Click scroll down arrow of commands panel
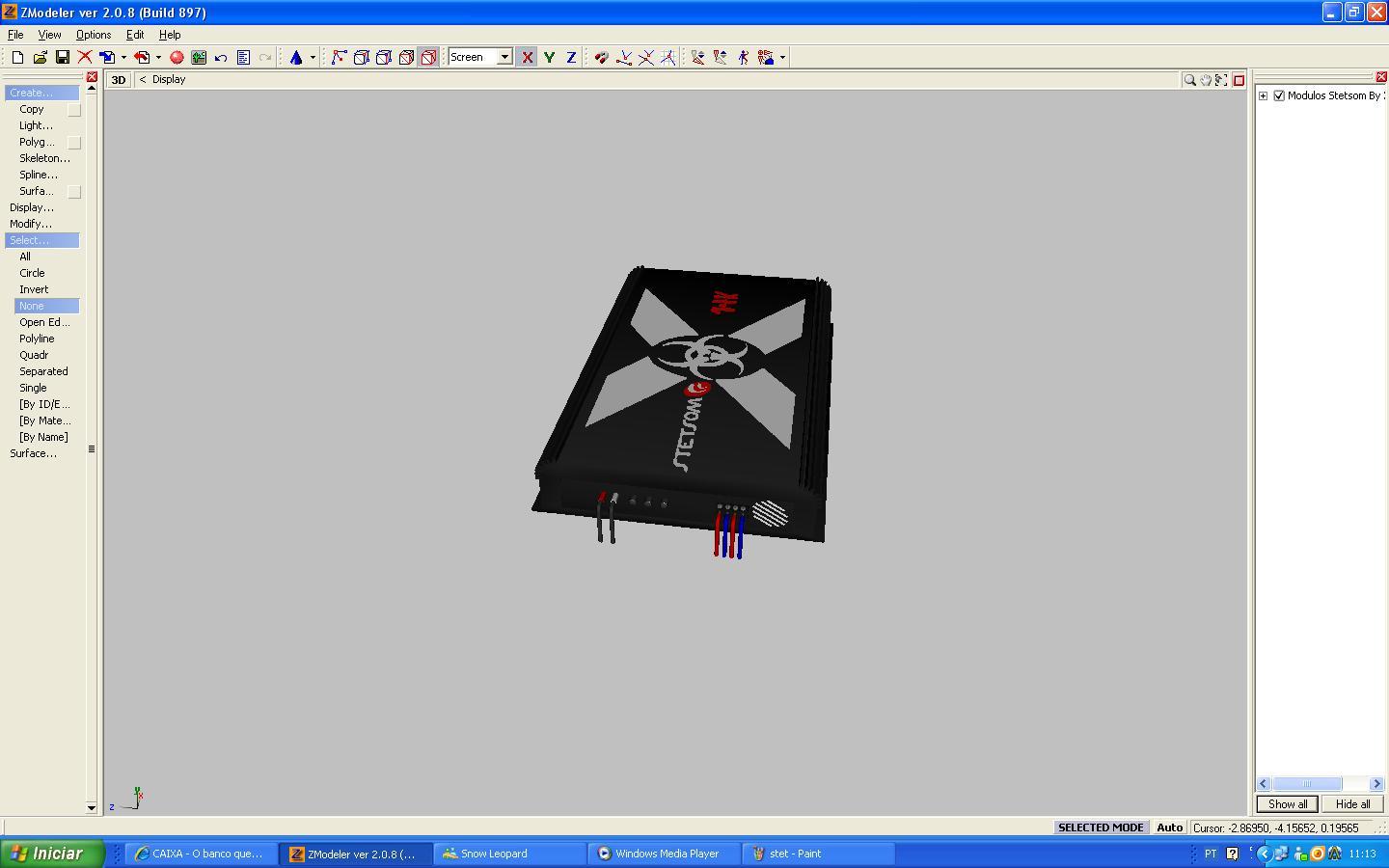1389x868 pixels. tap(92, 808)
